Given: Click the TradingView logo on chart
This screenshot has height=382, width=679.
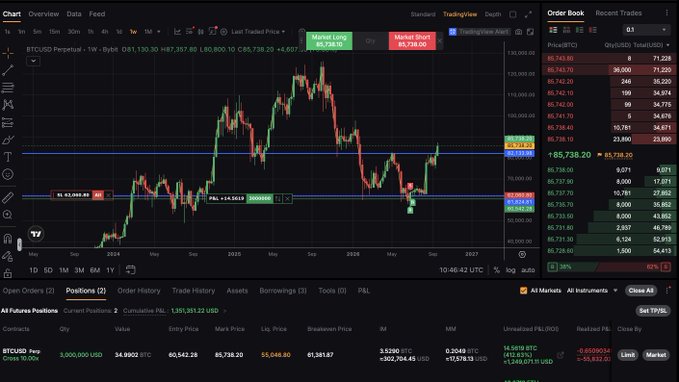Looking at the screenshot, I should [x=36, y=234].
